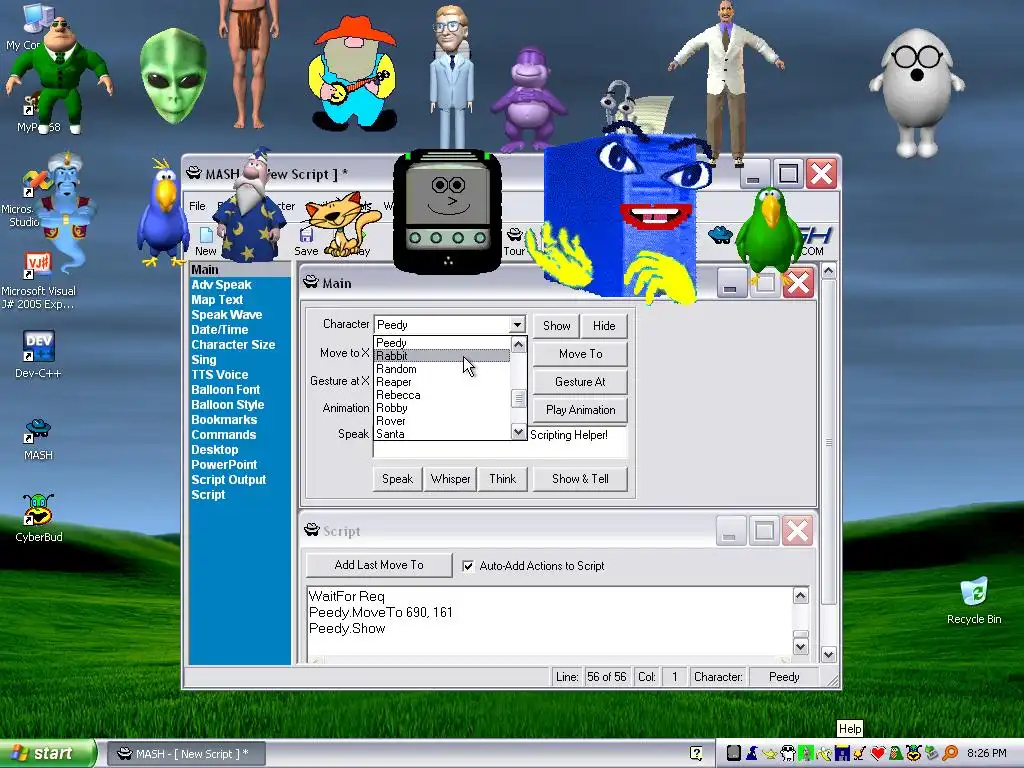Pick Rover from the character list
Viewport: 1024px width, 768px height.
click(x=441, y=421)
